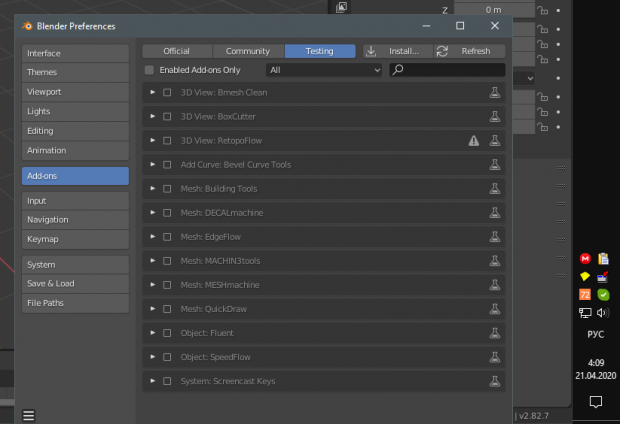Click testing flask icon for QuickDraw
620x424 pixels.
pyautogui.click(x=495, y=309)
